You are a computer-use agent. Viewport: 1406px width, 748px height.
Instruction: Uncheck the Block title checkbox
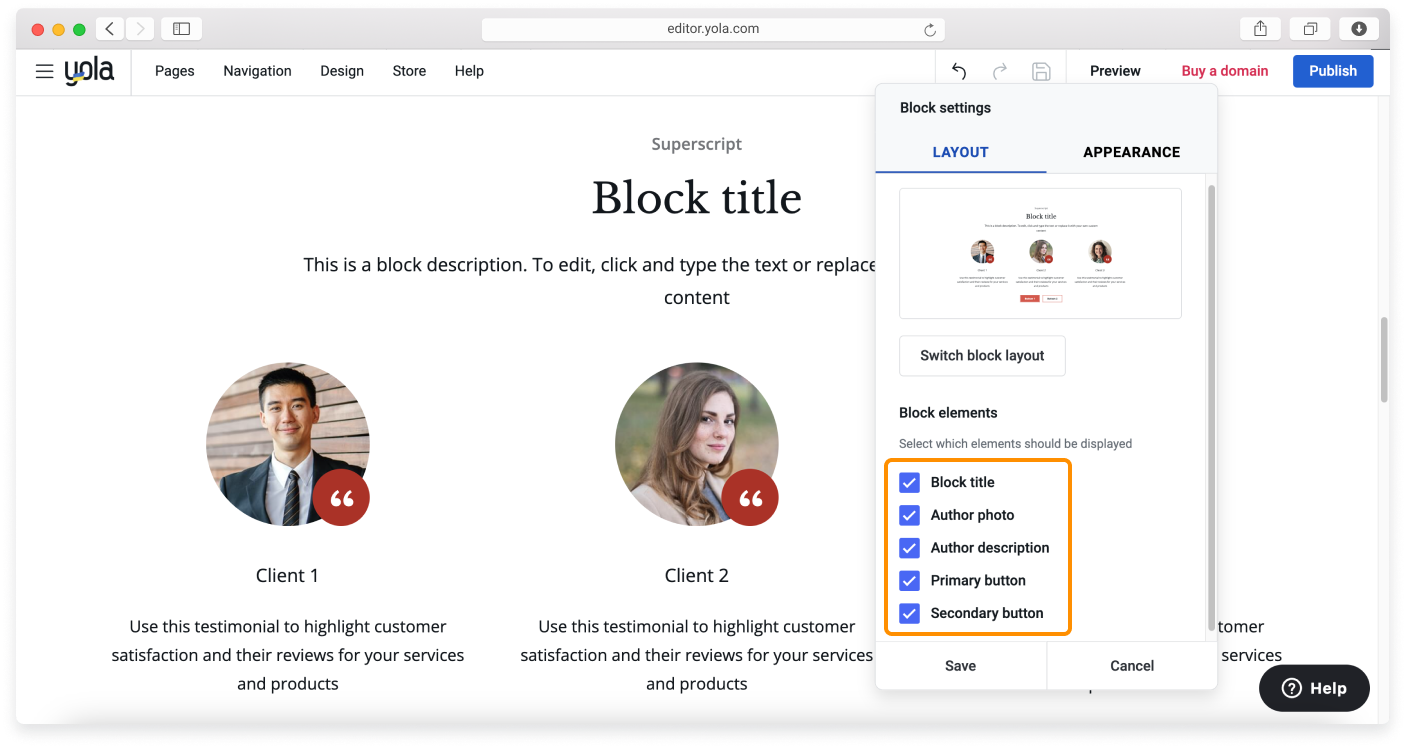pyautogui.click(x=909, y=483)
